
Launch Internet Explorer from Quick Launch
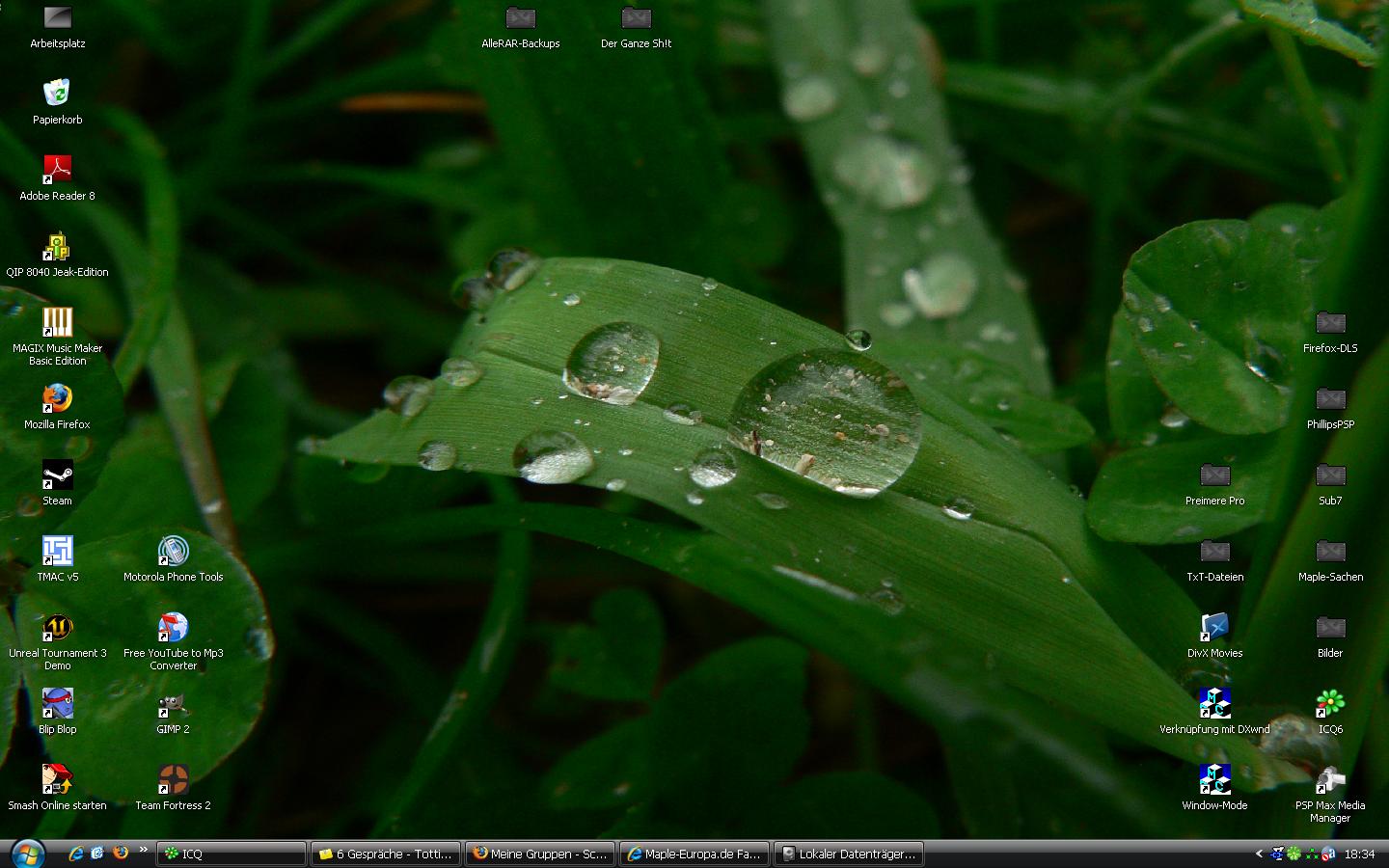click(76, 854)
